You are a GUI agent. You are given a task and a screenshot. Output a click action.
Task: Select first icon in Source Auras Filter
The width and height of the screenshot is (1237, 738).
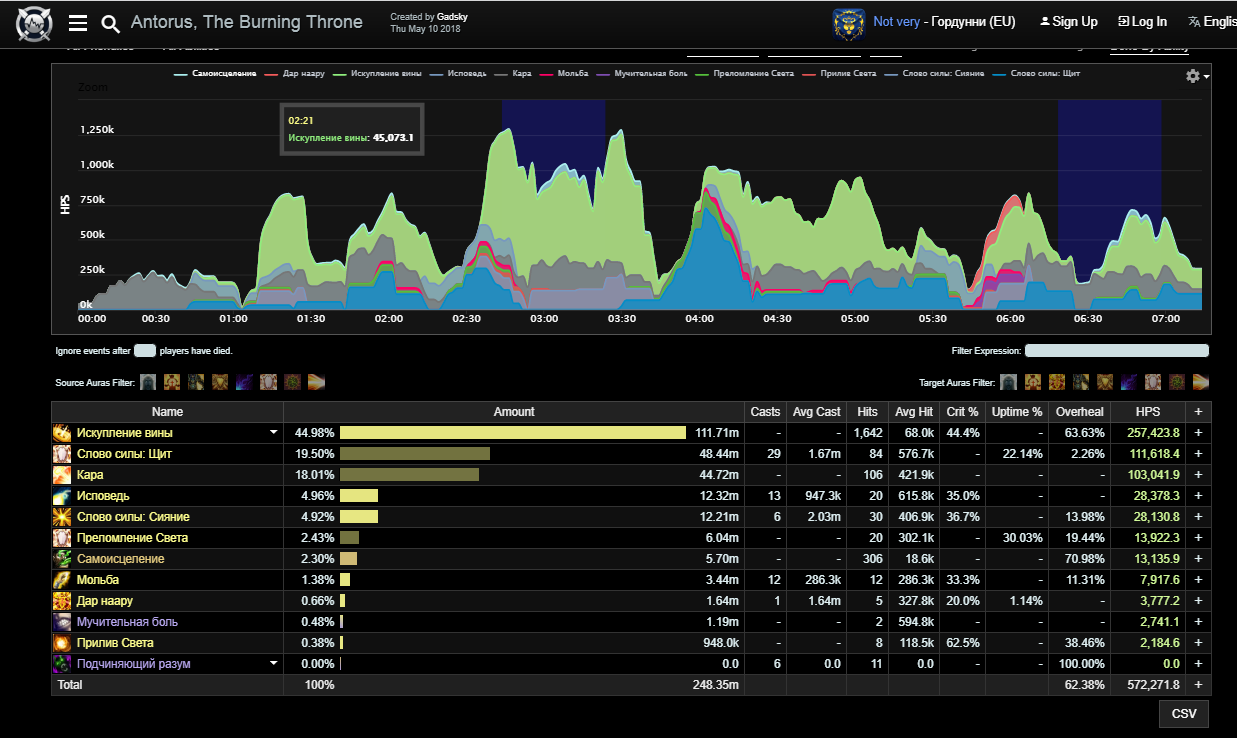point(148,382)
